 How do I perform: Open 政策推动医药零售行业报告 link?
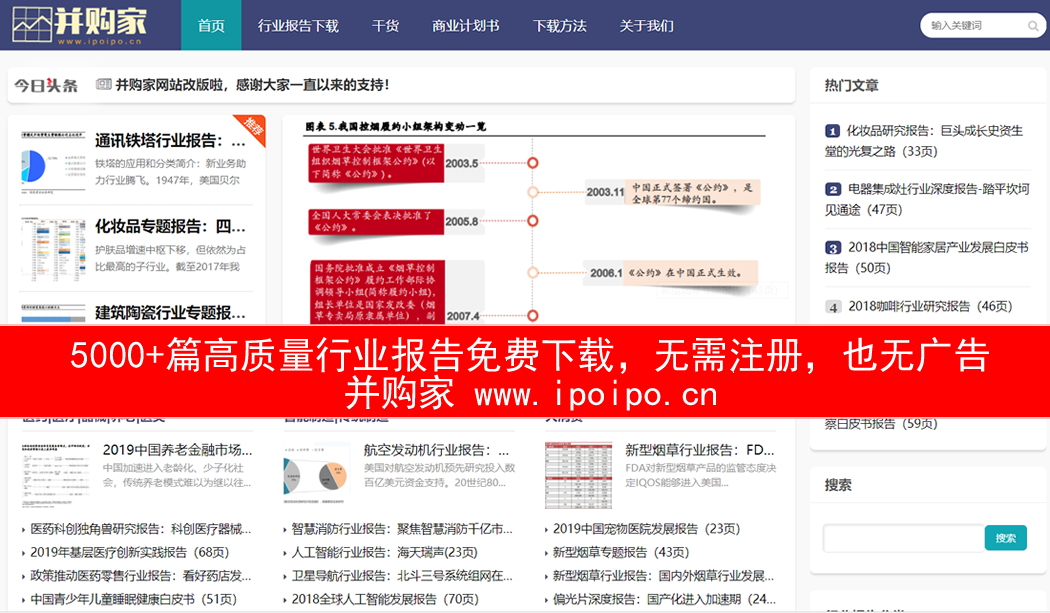141,575
